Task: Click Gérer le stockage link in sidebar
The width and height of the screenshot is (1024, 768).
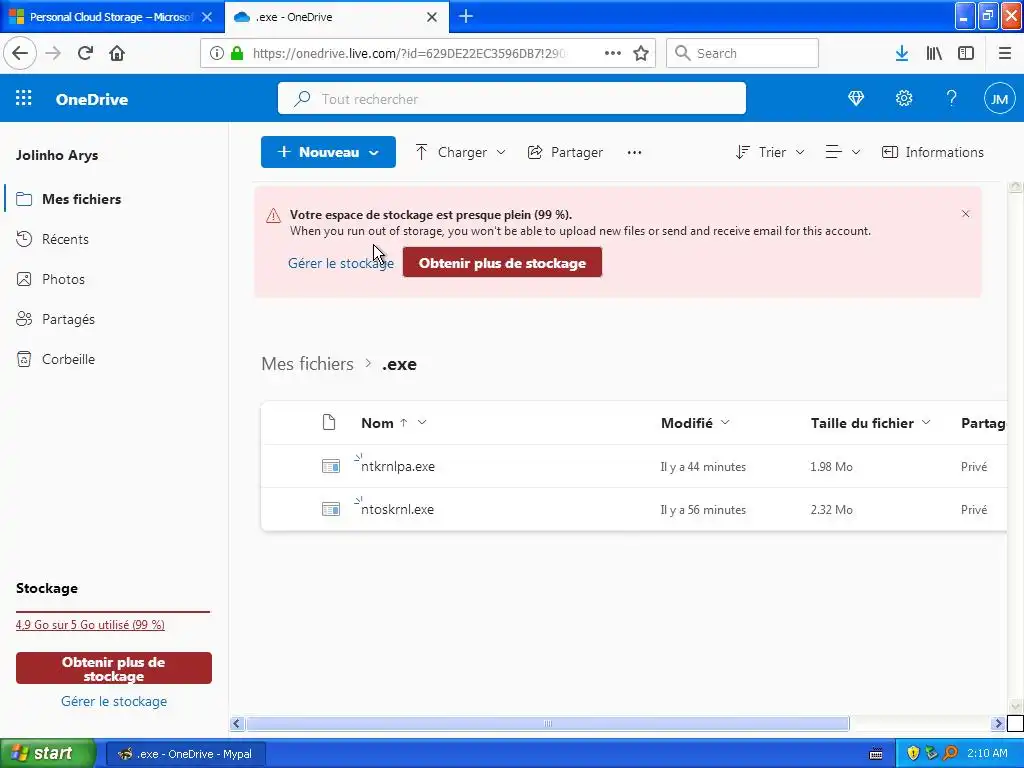Action: 114,701
